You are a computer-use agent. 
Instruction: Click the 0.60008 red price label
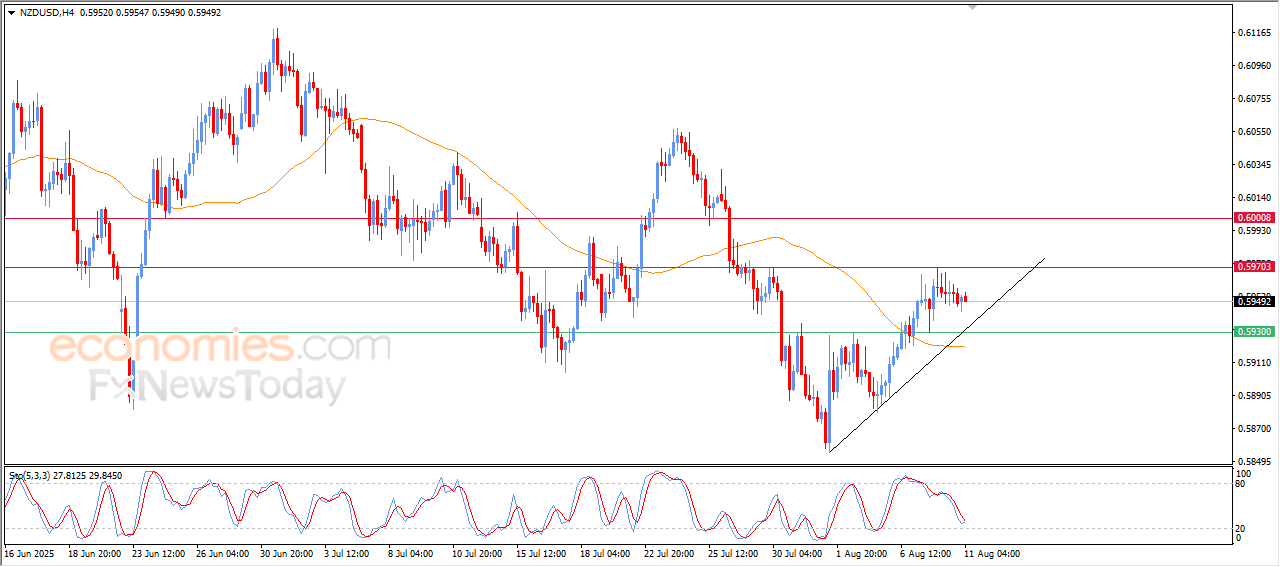tap(1254, 217)
